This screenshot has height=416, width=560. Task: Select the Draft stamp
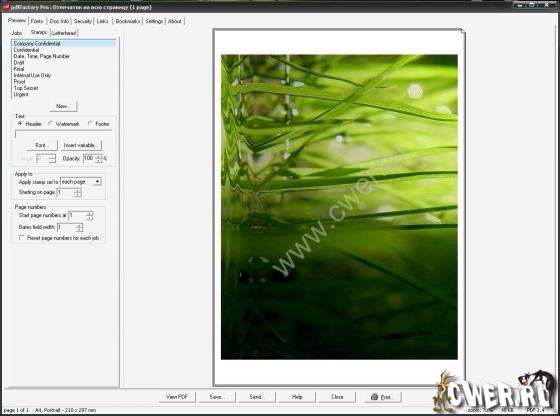[64, 62]
